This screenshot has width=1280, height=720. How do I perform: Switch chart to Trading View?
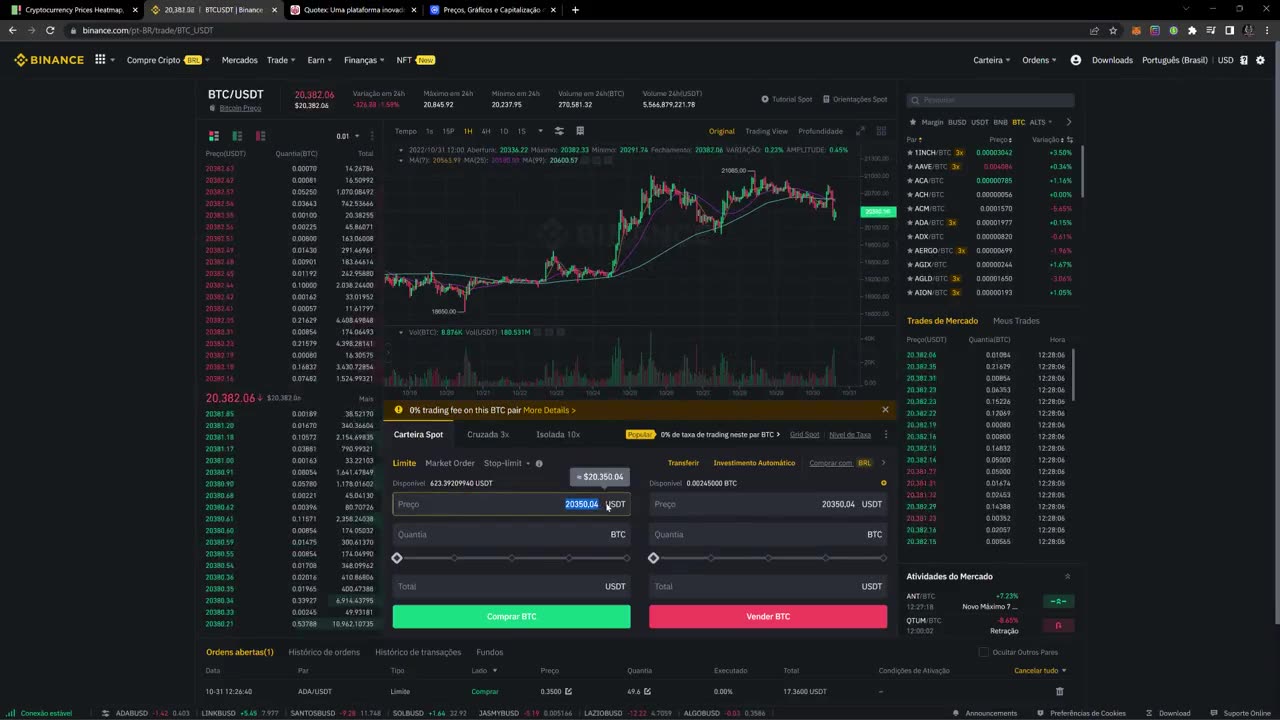(766, 131)
